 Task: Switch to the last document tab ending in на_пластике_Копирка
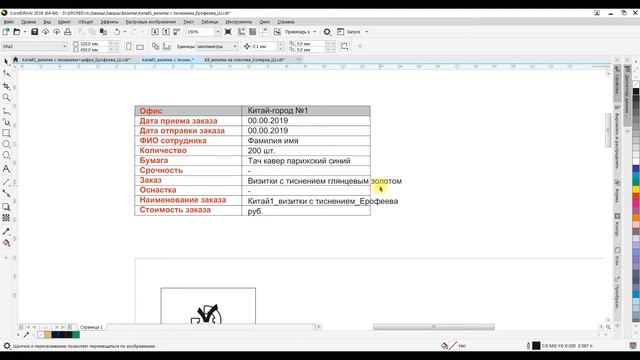point(244,60)
